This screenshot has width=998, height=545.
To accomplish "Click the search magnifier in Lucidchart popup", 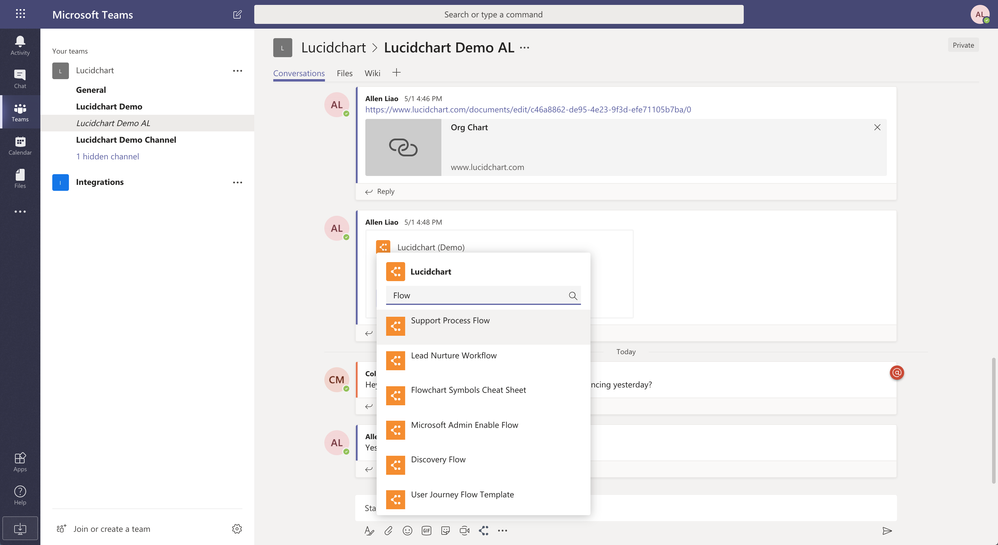I will [573, 295].
